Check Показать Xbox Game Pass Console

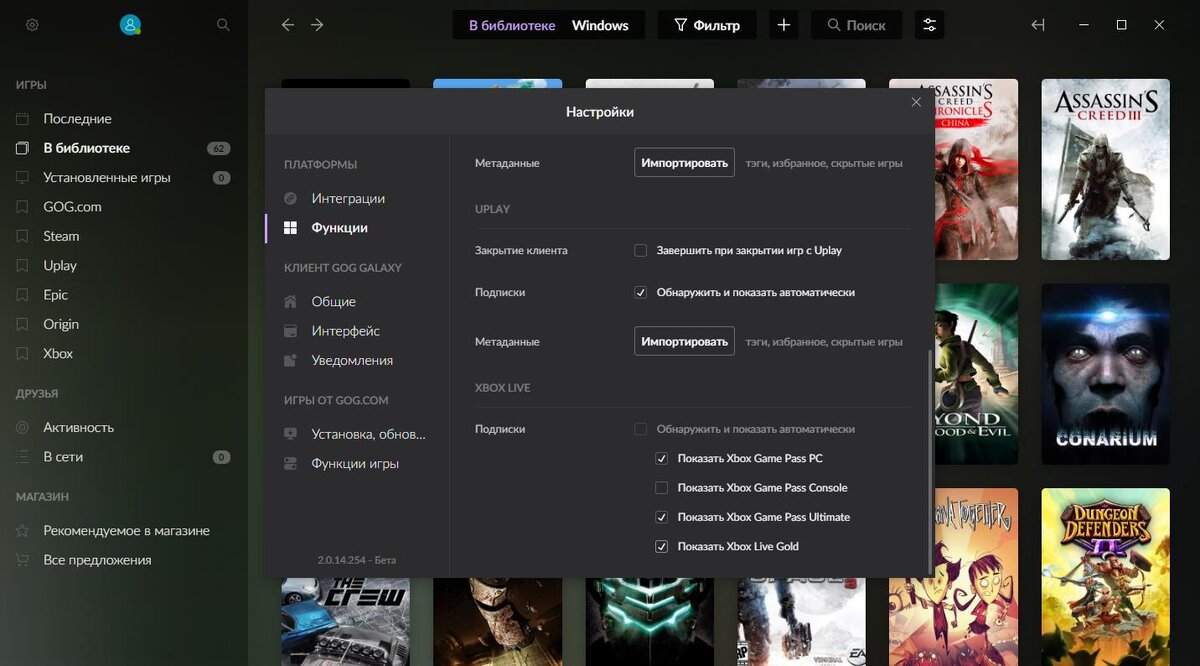click(x=661, y=488)
